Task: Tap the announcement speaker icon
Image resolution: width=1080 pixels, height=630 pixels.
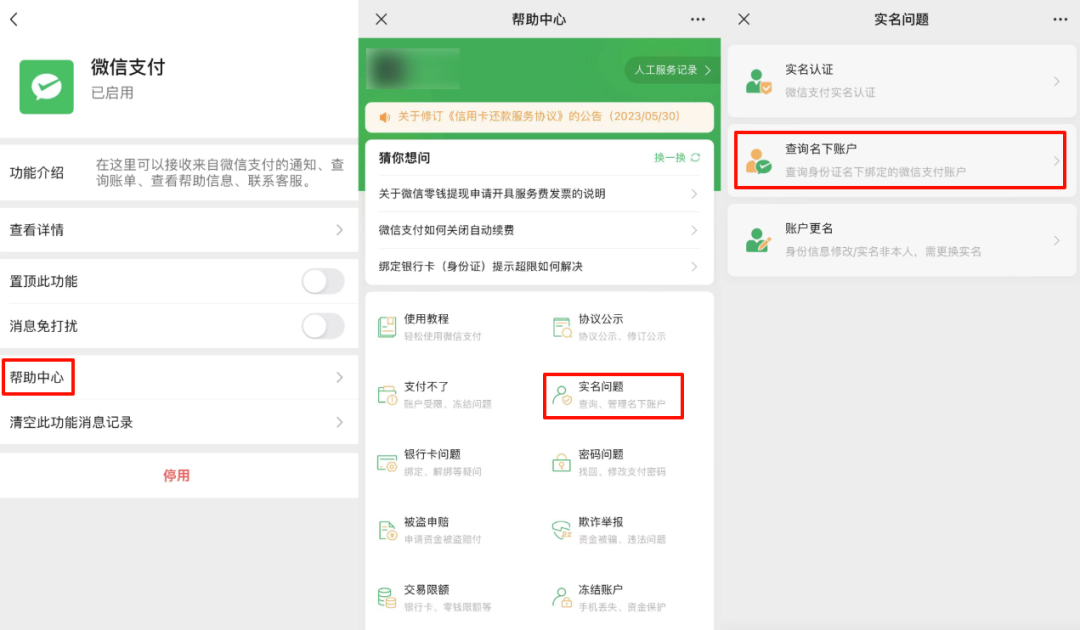Action: [x=384, y=117]
